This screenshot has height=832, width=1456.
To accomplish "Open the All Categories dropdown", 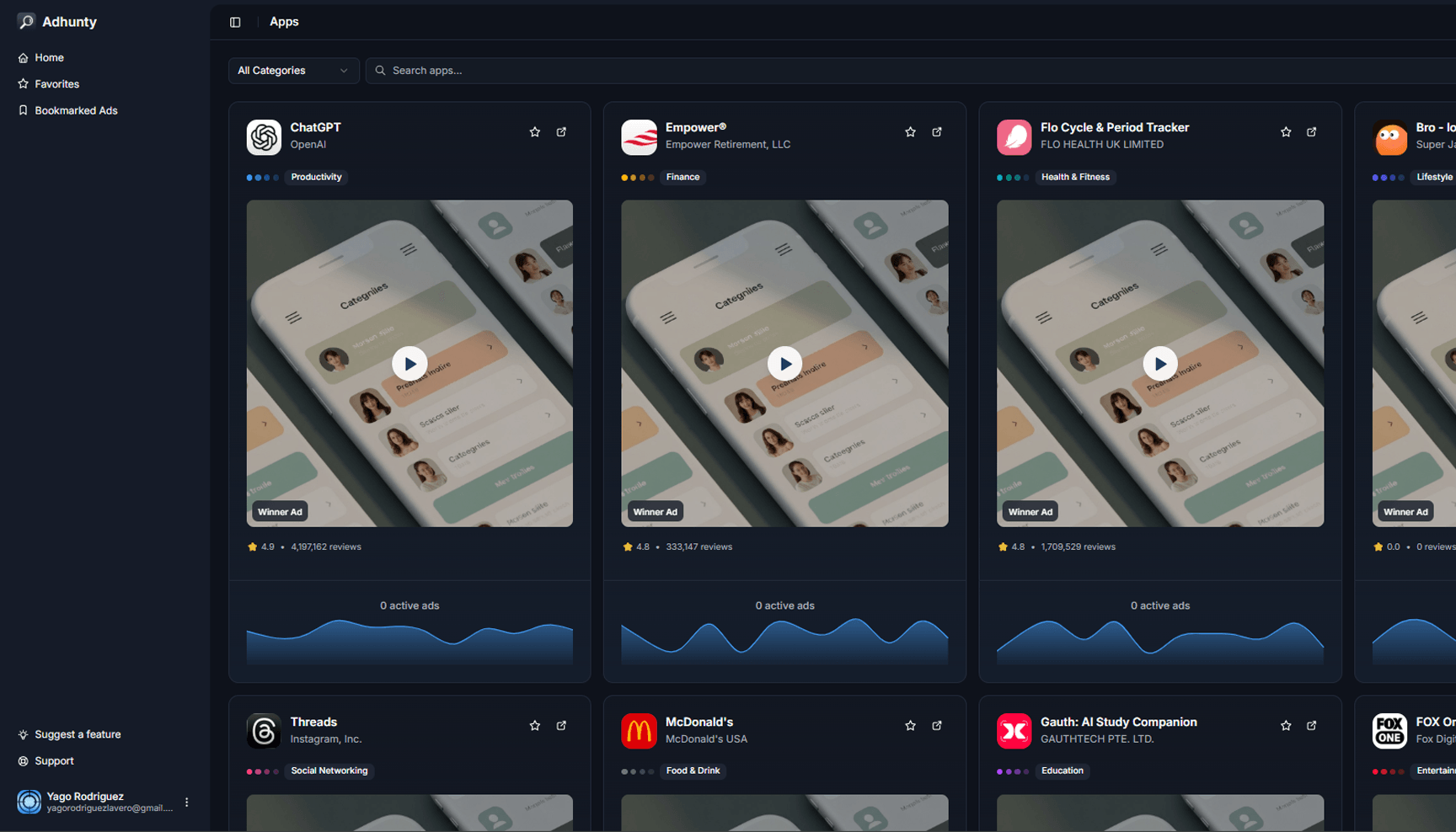I will click(x=293, y=71).
